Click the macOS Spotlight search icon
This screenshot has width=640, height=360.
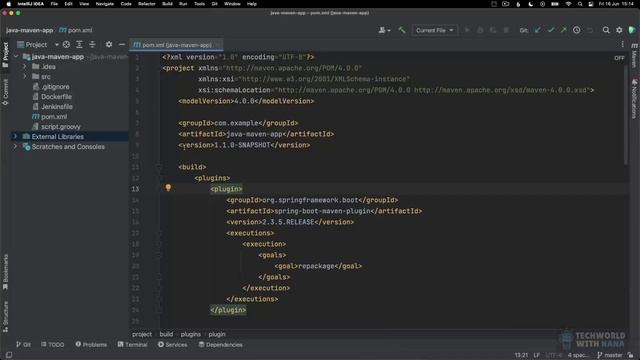tap(580, 4)
